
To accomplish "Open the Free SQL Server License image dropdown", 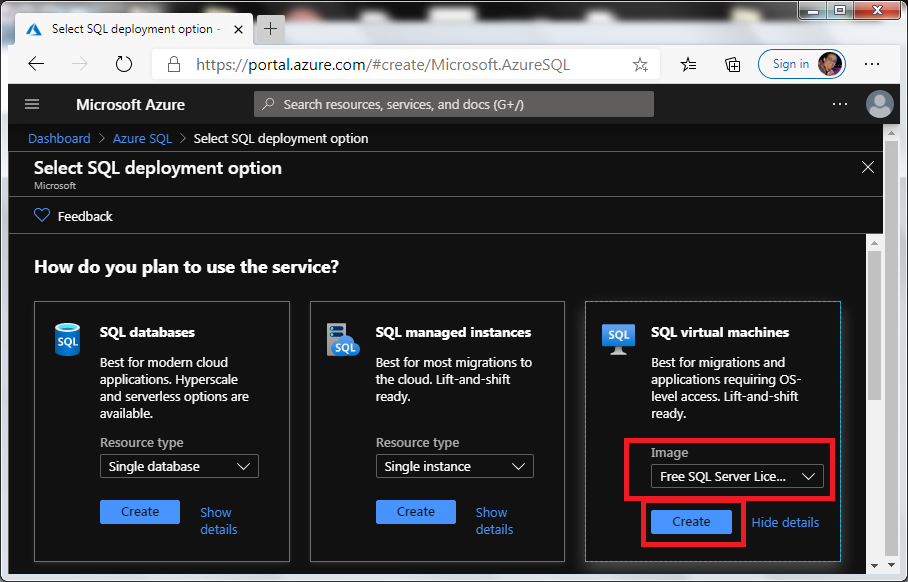I will [737, 476].
